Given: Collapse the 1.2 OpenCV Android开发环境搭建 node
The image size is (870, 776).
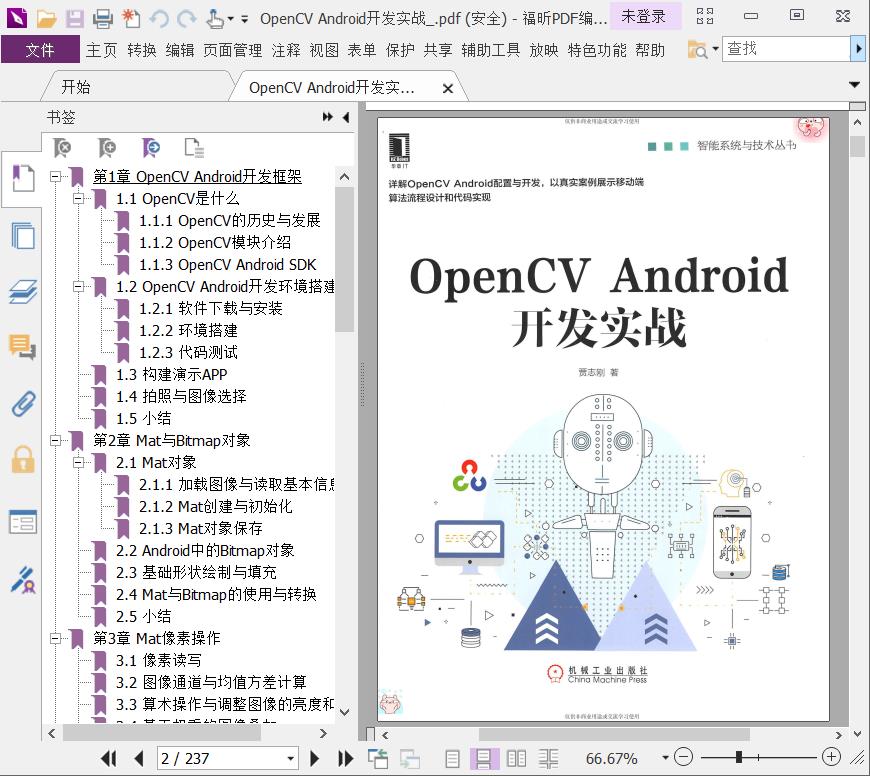Looking at the screenshot, I should [x=78, y=286].
